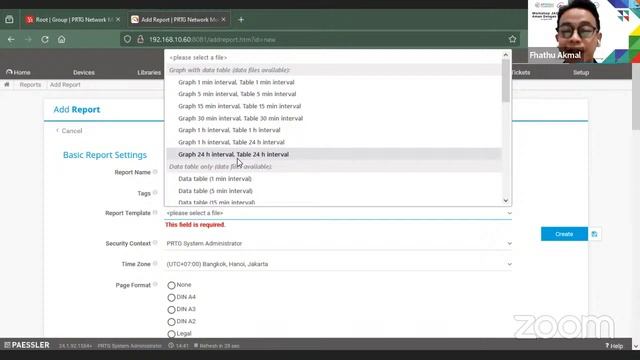Open the Libraries menu
Viewport: 640px width, 360px height.
(149, 72)
